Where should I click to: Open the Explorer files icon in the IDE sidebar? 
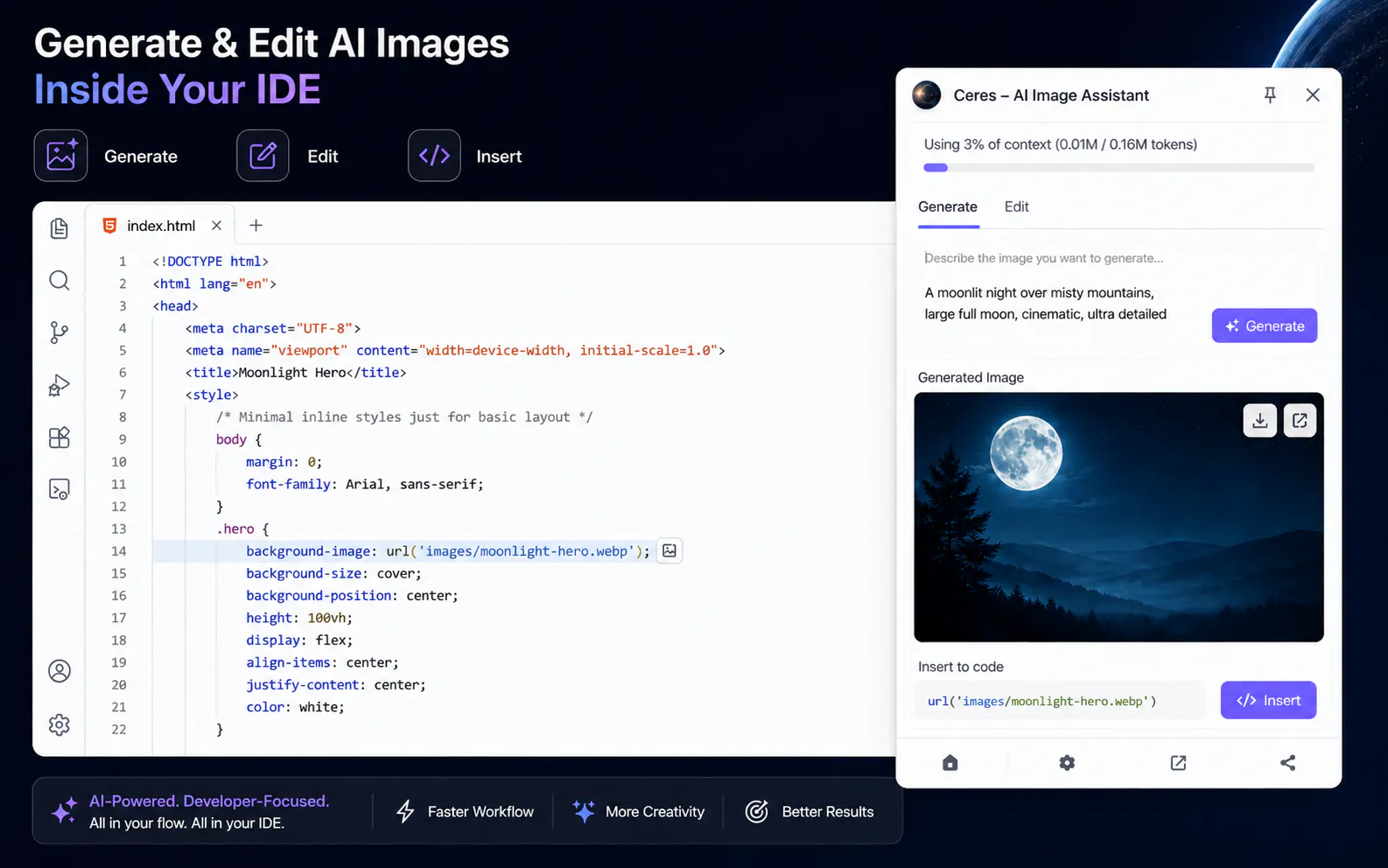(60, 228)
